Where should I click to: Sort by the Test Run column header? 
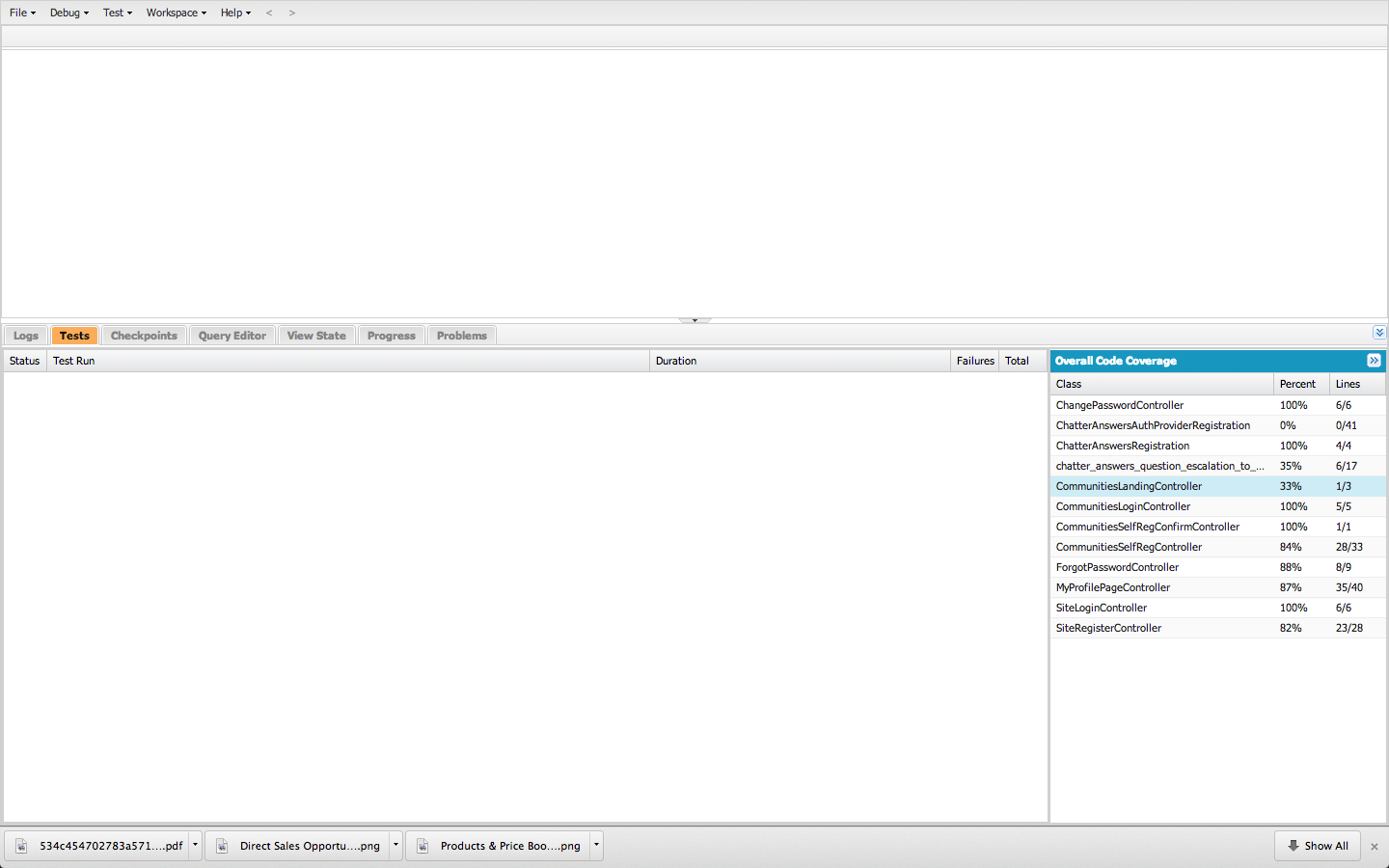[x=348, y=361]
